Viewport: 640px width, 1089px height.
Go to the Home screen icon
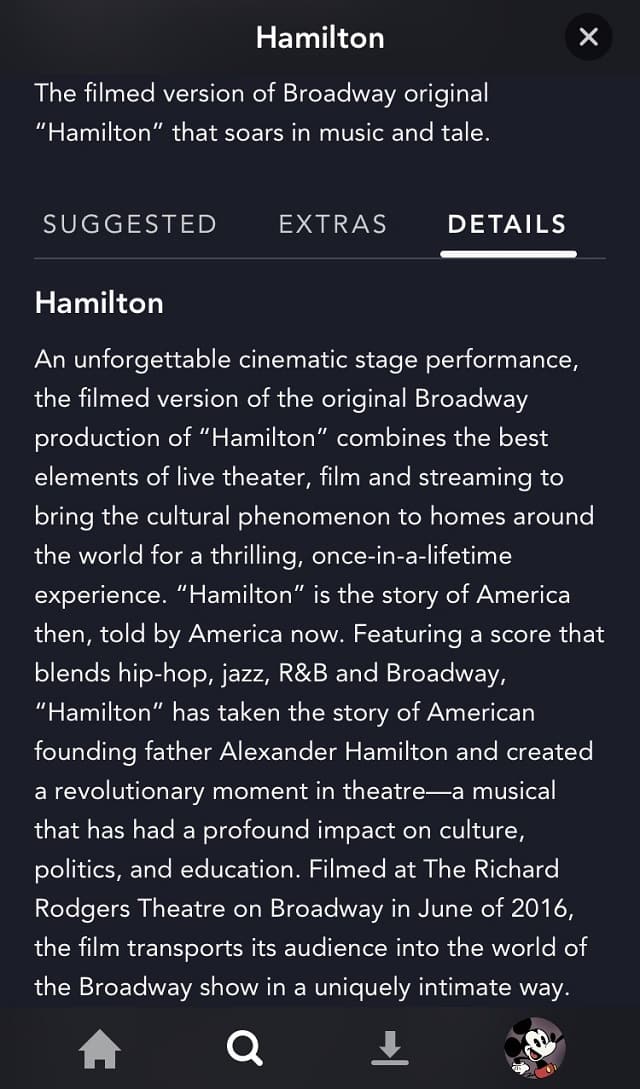click(101, 1048)
